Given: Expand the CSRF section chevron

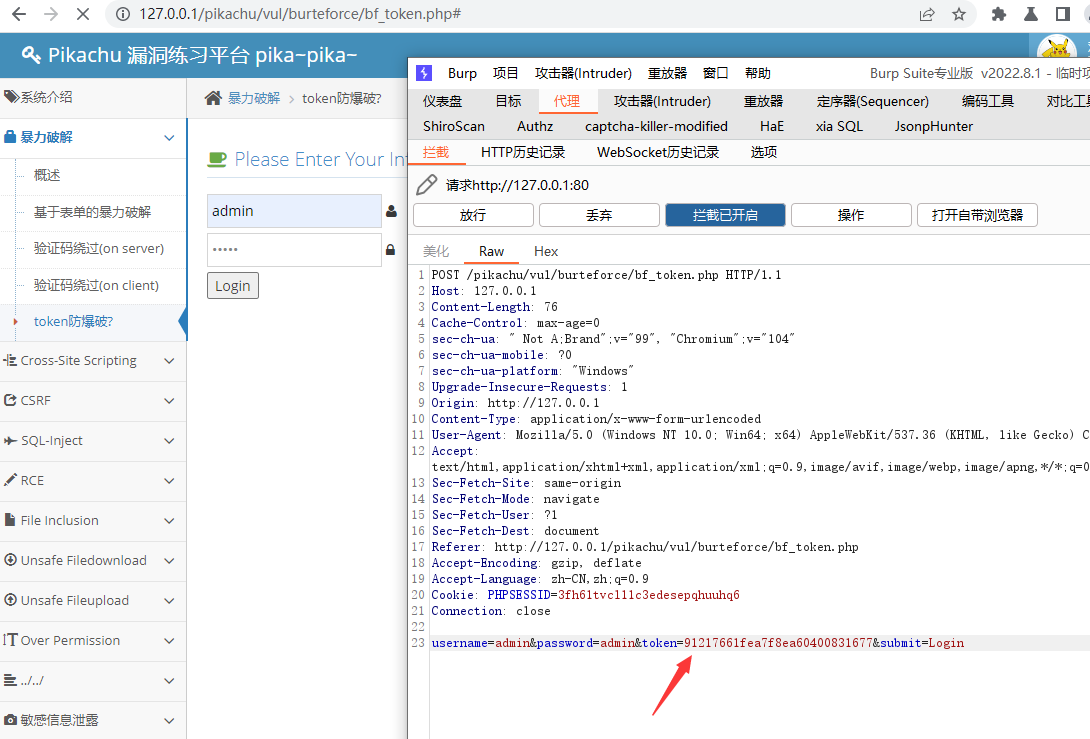Looking at the screenshot, I should click(169, 401).
